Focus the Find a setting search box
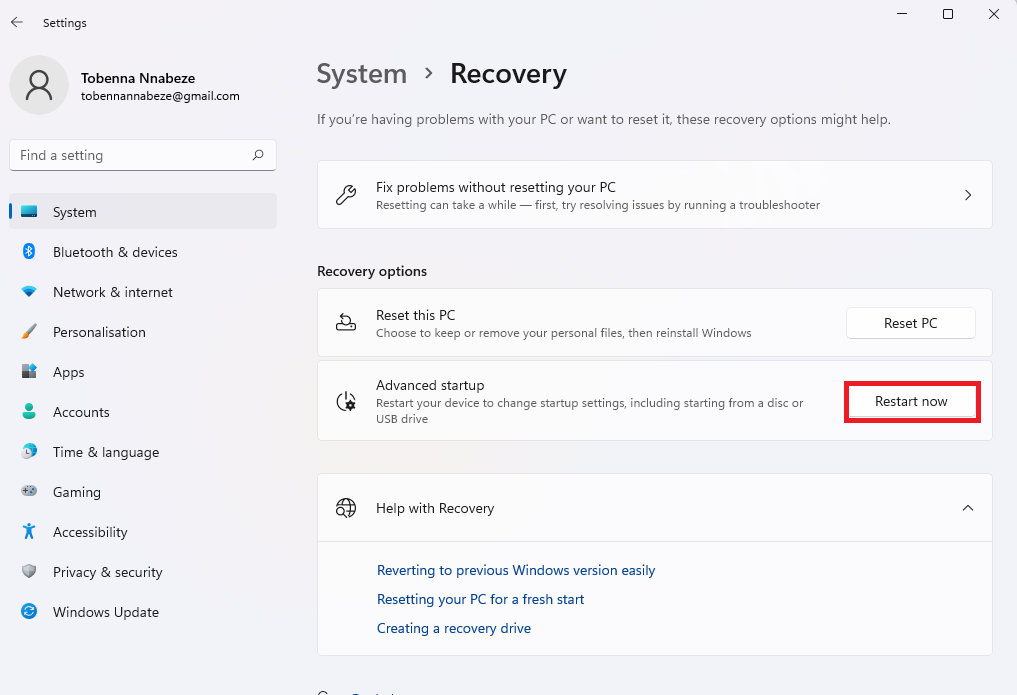 click(x=130, y=155)
